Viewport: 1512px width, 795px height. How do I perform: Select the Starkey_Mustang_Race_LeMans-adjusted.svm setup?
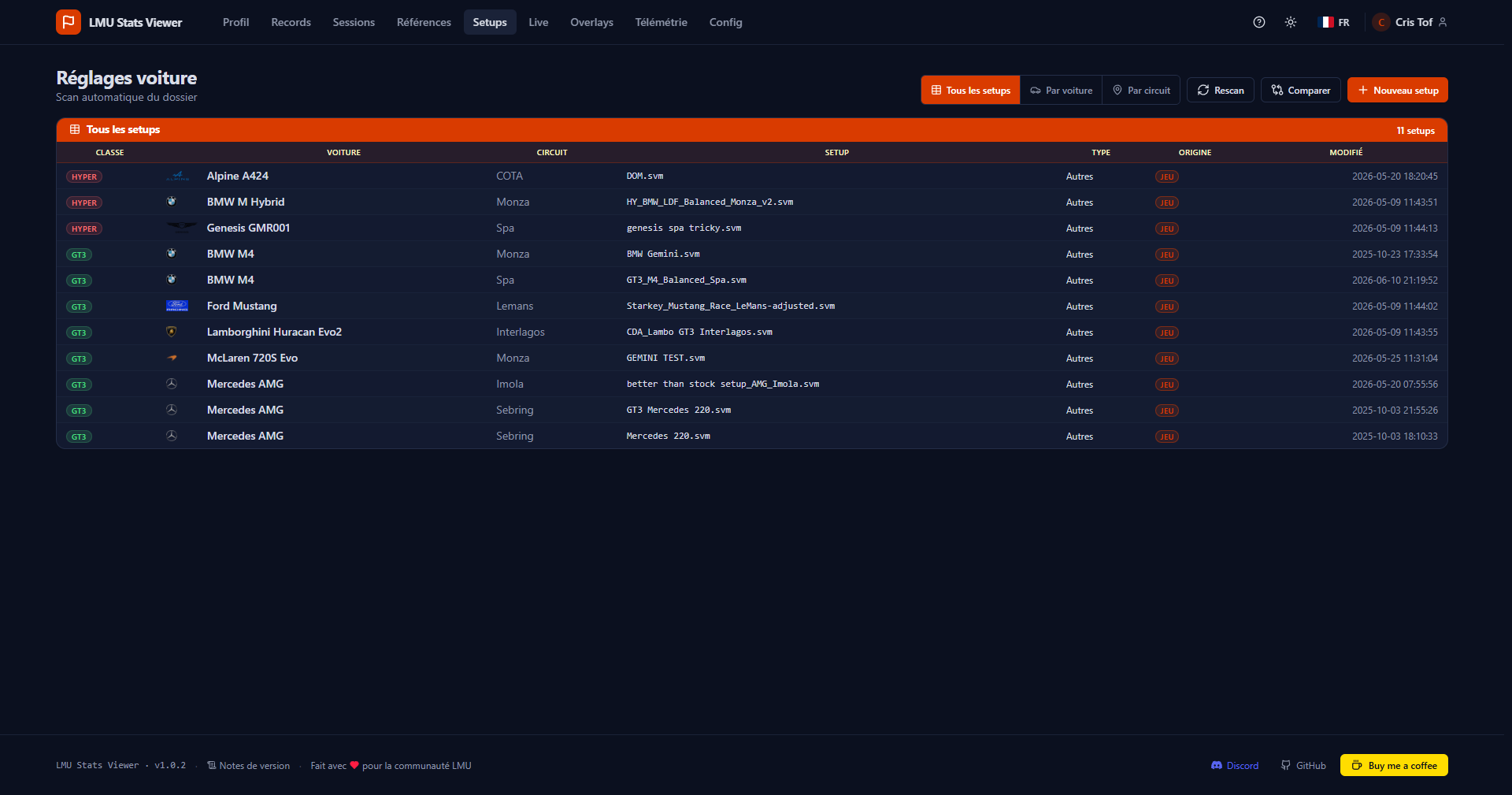pyautogui.click(x=731, y=306)
